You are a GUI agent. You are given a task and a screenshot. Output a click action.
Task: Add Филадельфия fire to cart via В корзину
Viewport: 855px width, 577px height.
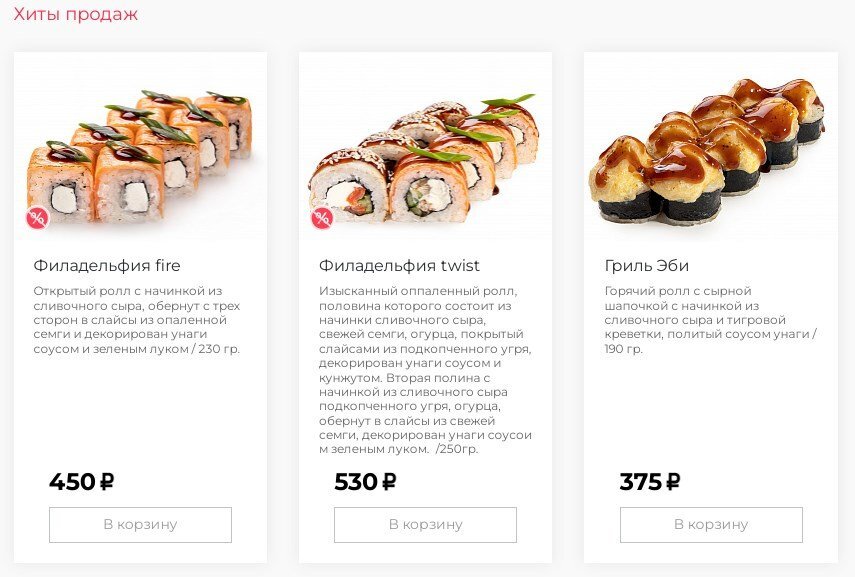pos(140,525)
